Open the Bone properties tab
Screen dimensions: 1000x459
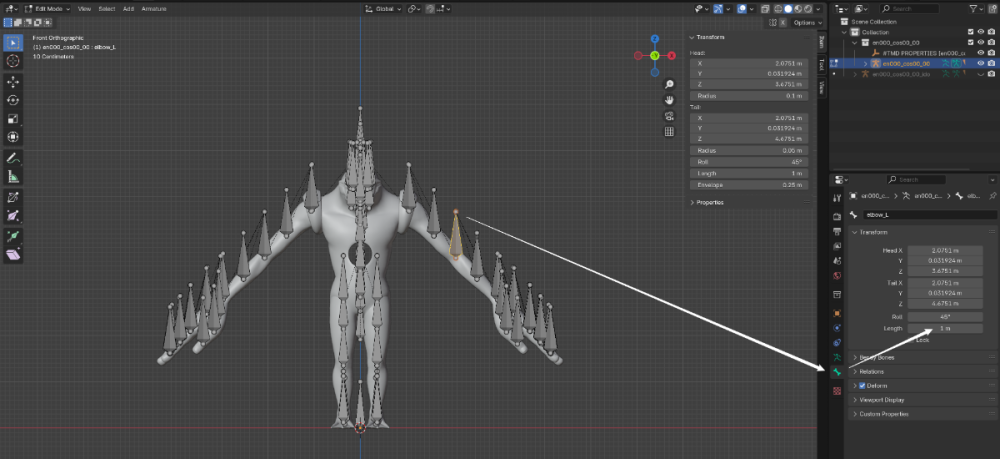(x=837, y=372)
